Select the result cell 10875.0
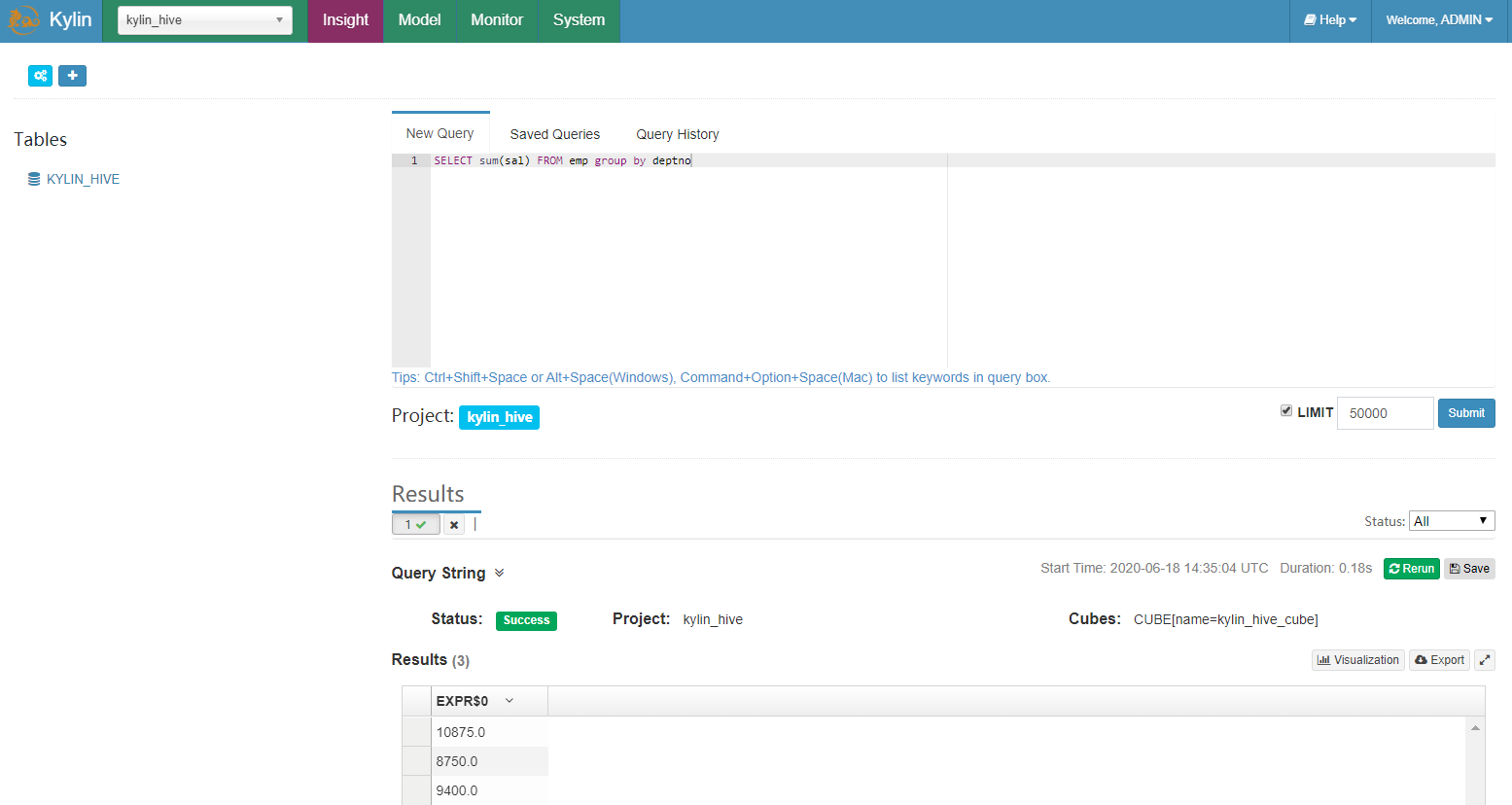1512x805 pixels. tap(489, 732)
